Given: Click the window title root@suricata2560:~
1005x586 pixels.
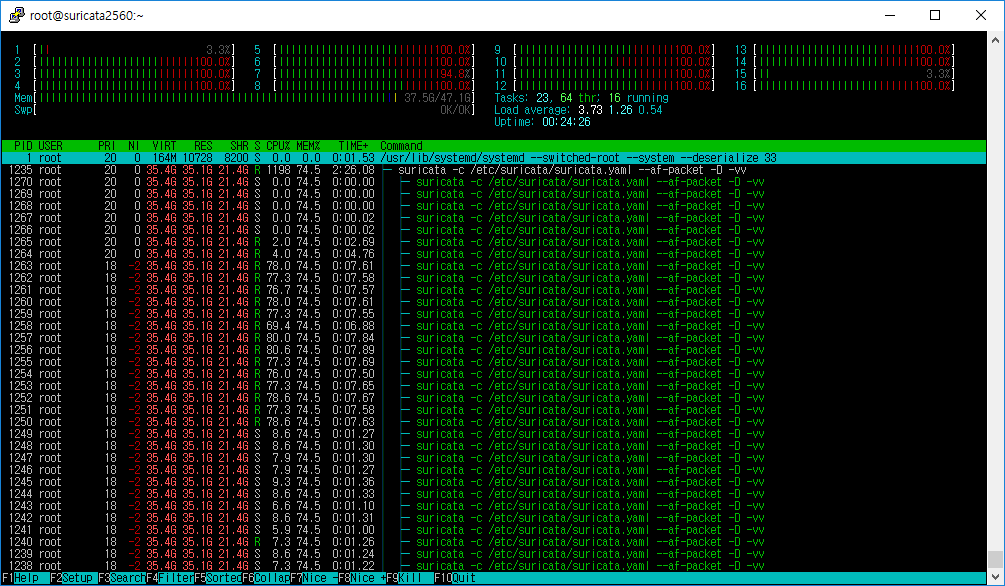Looking at the screenshot, I should [x=87, y=15].
